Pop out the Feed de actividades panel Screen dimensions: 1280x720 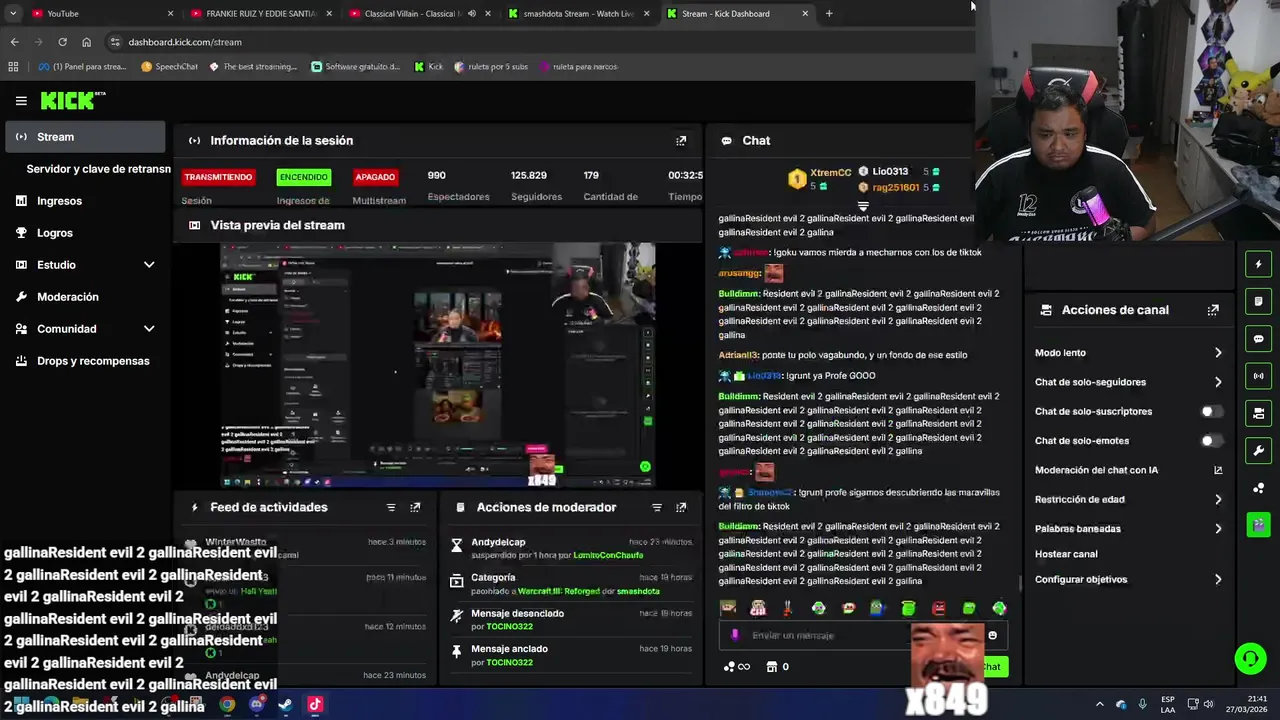[x=415, y=508]
